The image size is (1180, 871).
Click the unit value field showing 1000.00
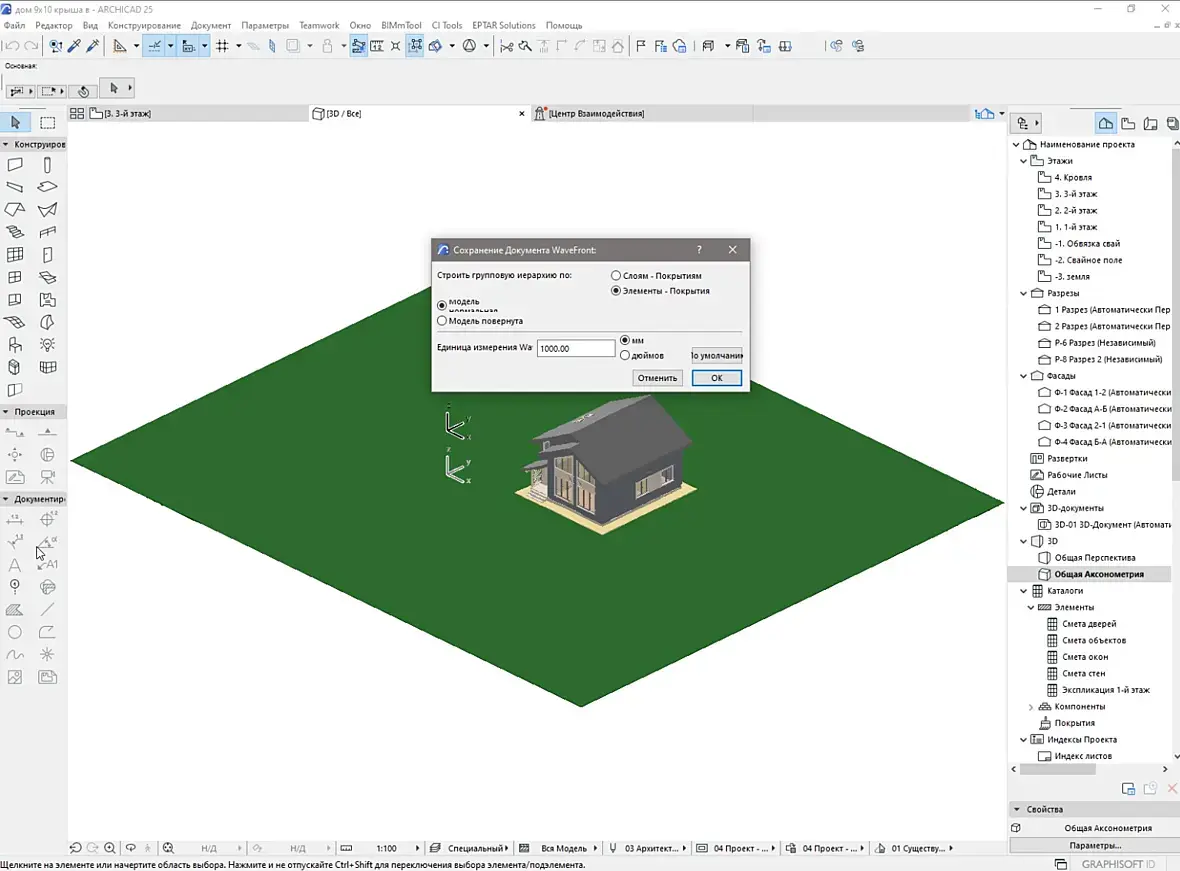pyautogui.click(x=576, y=349)
